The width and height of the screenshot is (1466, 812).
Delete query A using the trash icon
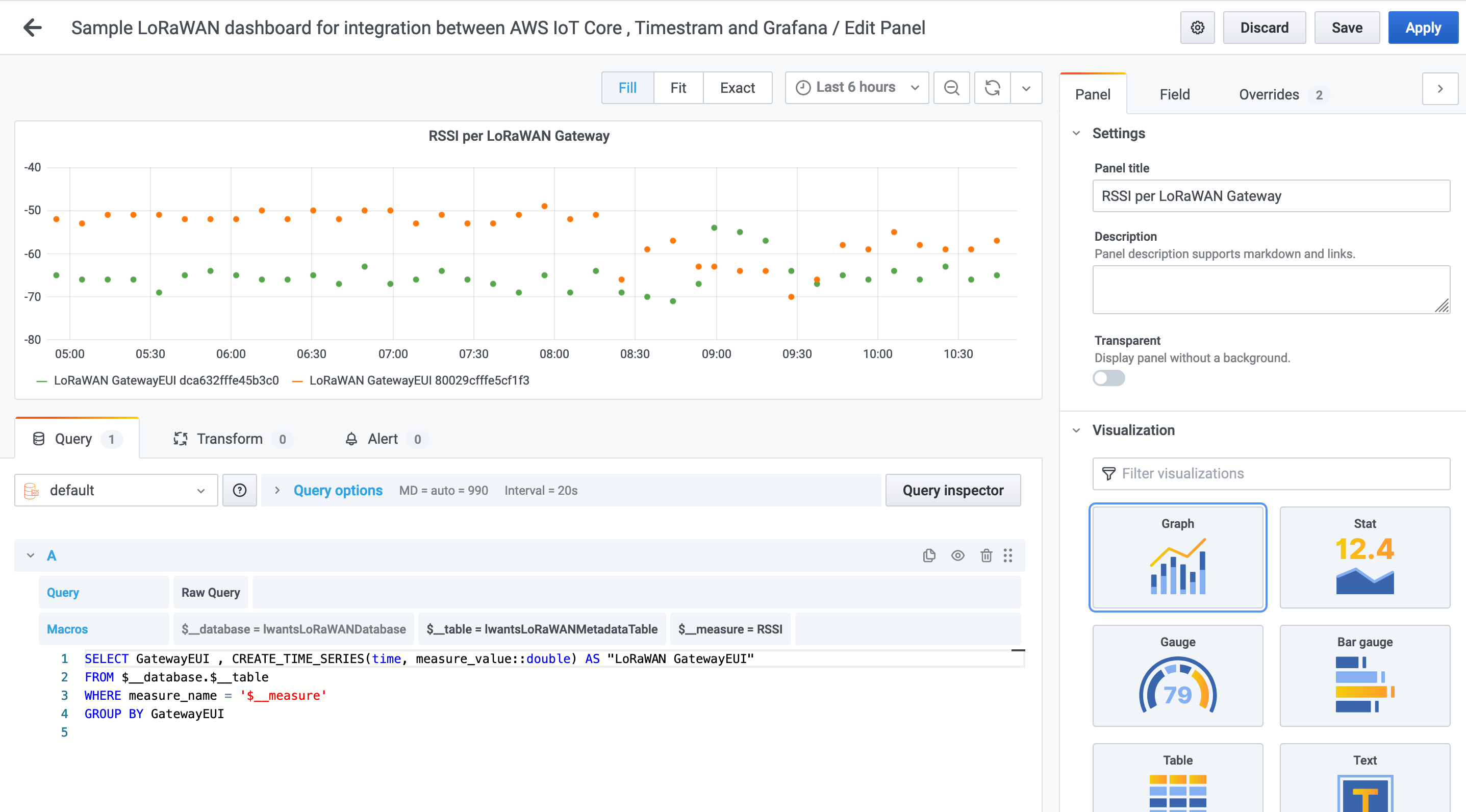point(985,555)
